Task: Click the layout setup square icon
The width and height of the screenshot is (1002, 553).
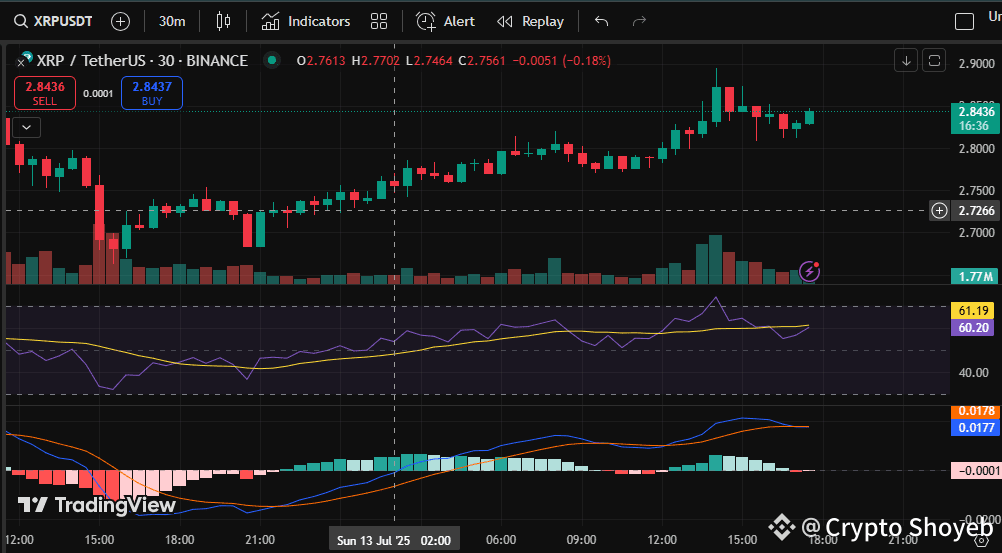Action: point(964,21)
